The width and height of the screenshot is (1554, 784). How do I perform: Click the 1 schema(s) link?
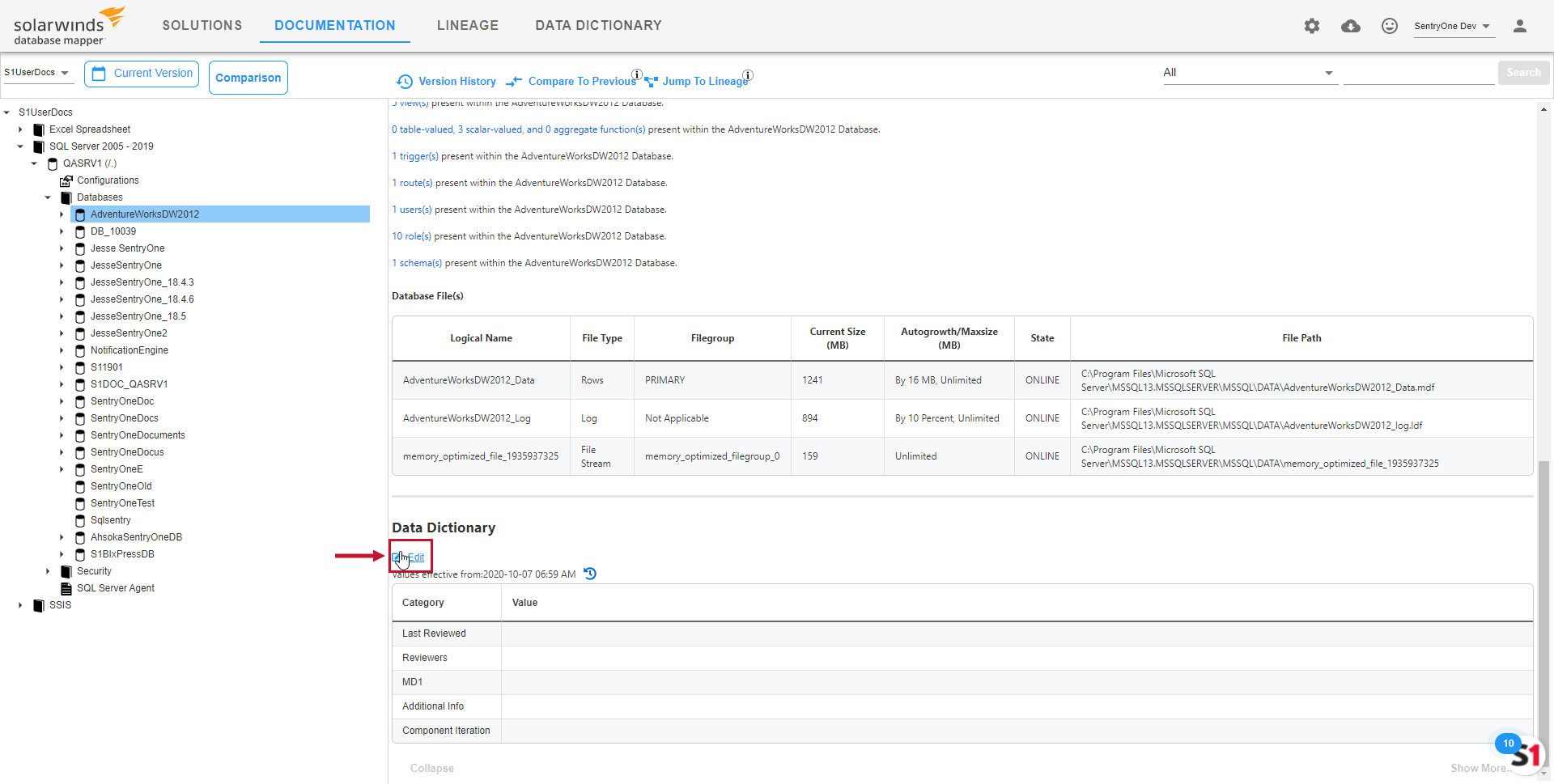point(417,263)
